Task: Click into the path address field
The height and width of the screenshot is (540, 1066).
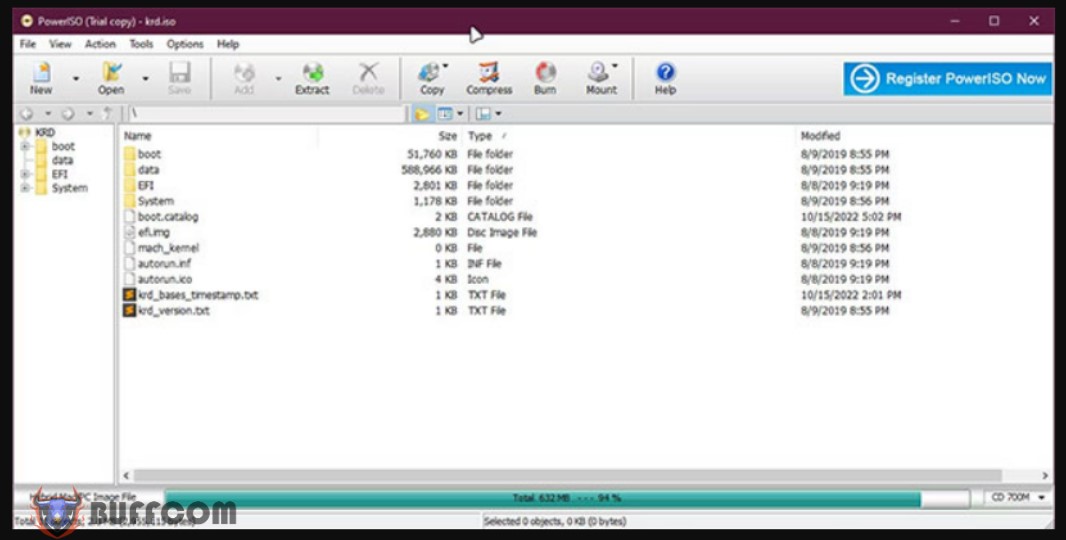Action: point(266,114)
